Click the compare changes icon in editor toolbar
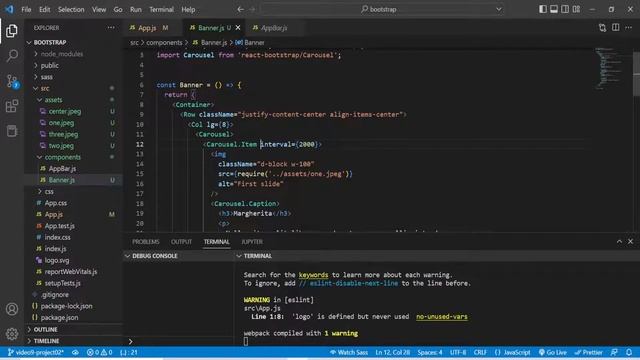The width and height of the screenshot is (640, 360). 602,28
